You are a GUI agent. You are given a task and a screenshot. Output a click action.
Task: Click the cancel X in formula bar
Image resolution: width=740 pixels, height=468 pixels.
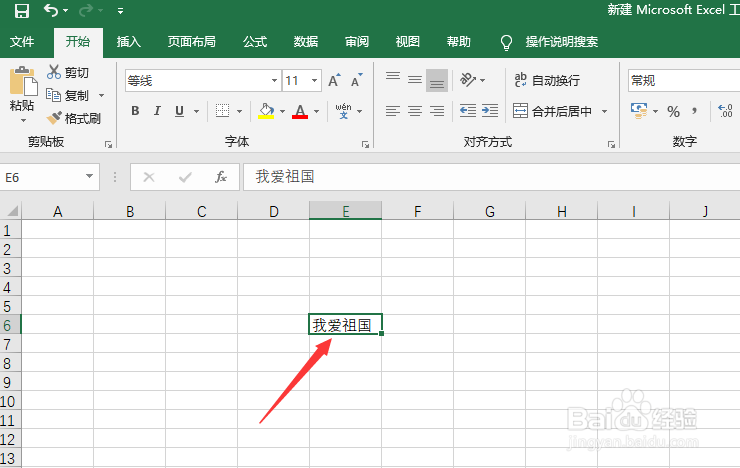(x=149, y=177)
